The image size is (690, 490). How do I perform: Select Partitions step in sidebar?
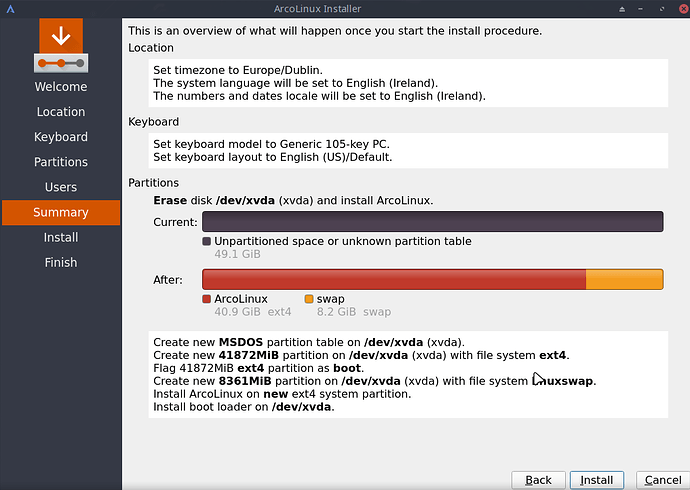tap(61, 162)
